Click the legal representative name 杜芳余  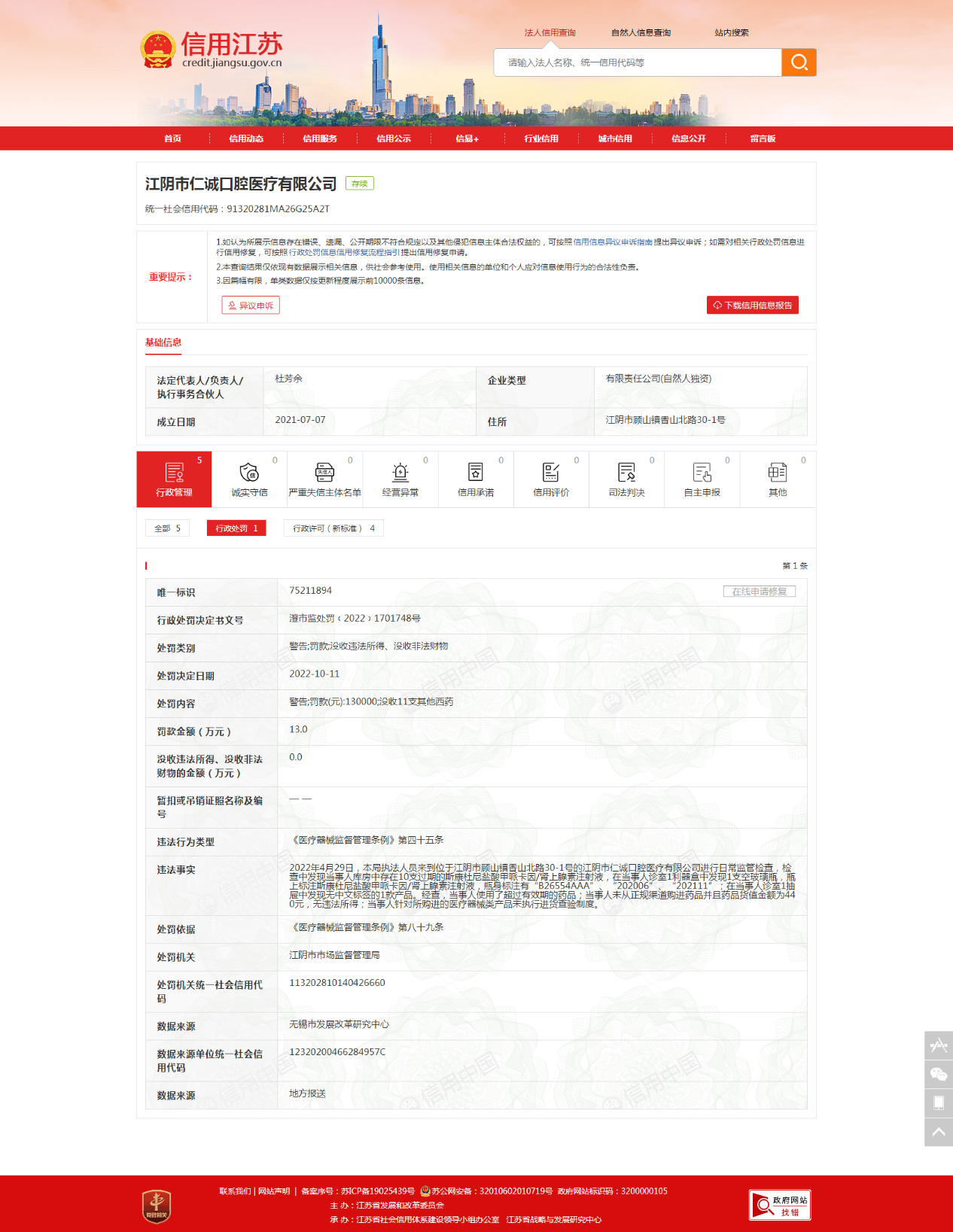(x=288, y=379)
